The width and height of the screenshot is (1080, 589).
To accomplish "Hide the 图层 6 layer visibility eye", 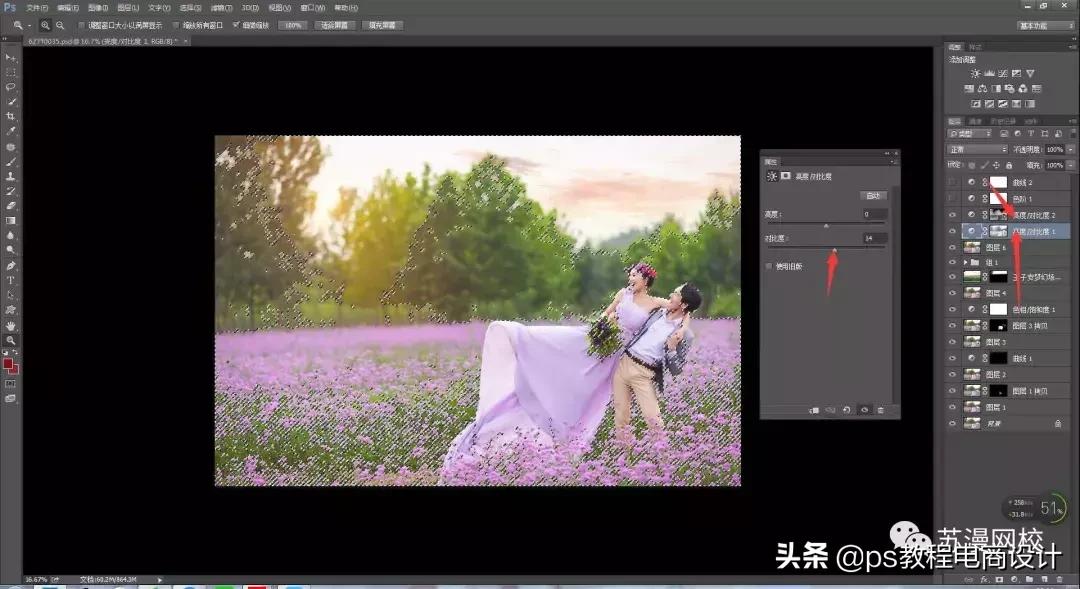I will 953,248.
